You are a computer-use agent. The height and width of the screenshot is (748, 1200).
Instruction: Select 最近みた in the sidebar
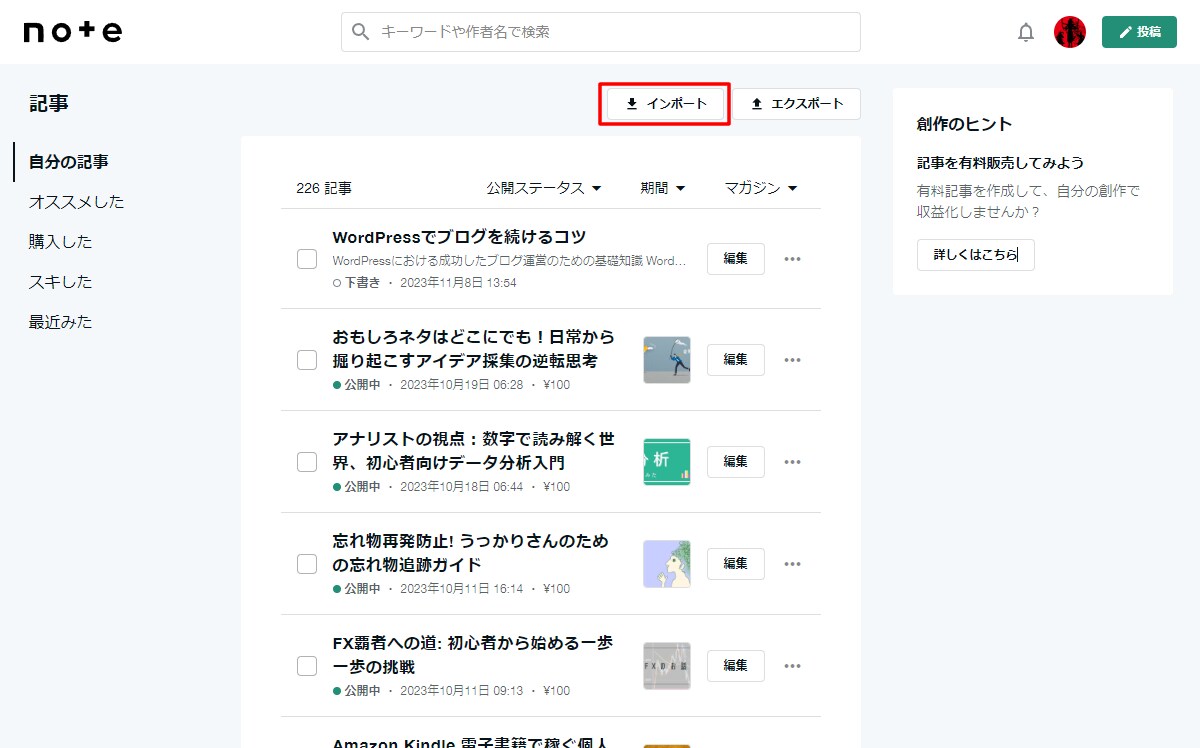[x=61, y=322]
